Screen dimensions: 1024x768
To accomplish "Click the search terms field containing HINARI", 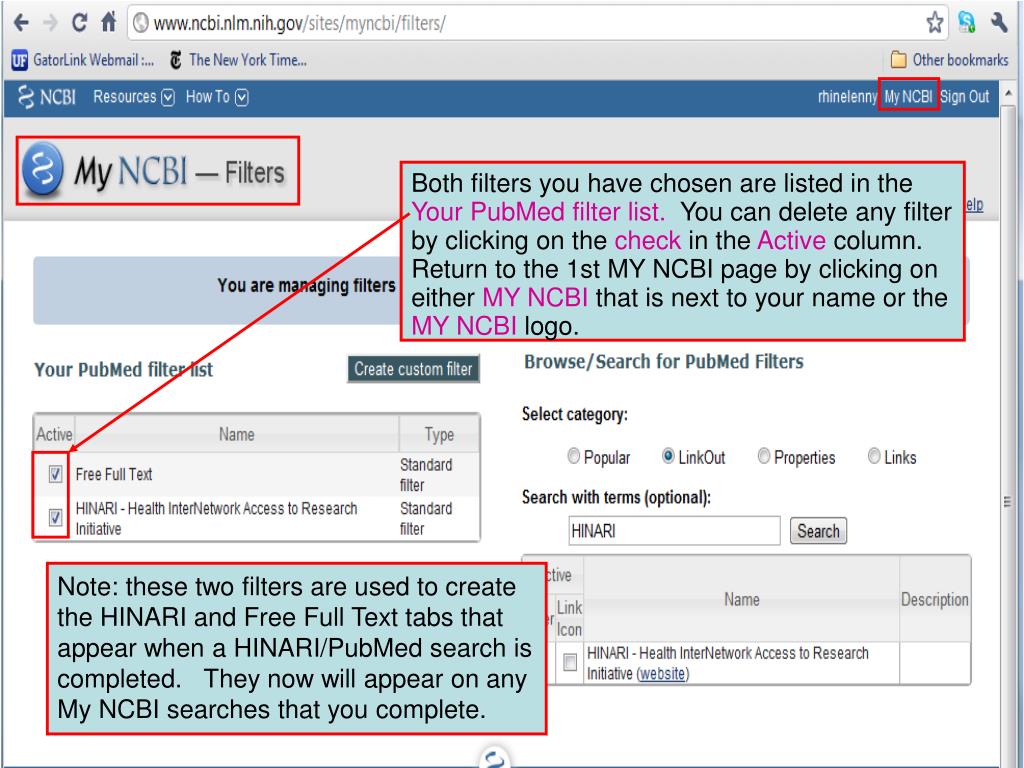I will tap(674, 531).
